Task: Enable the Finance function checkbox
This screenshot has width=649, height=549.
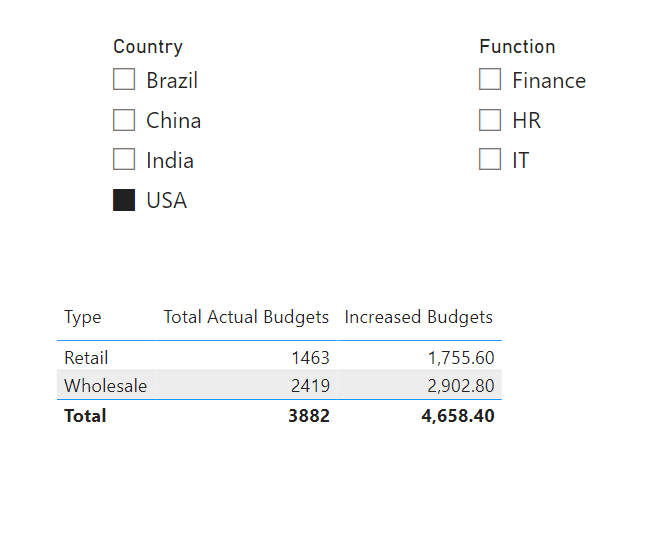Action: (490, 79)
